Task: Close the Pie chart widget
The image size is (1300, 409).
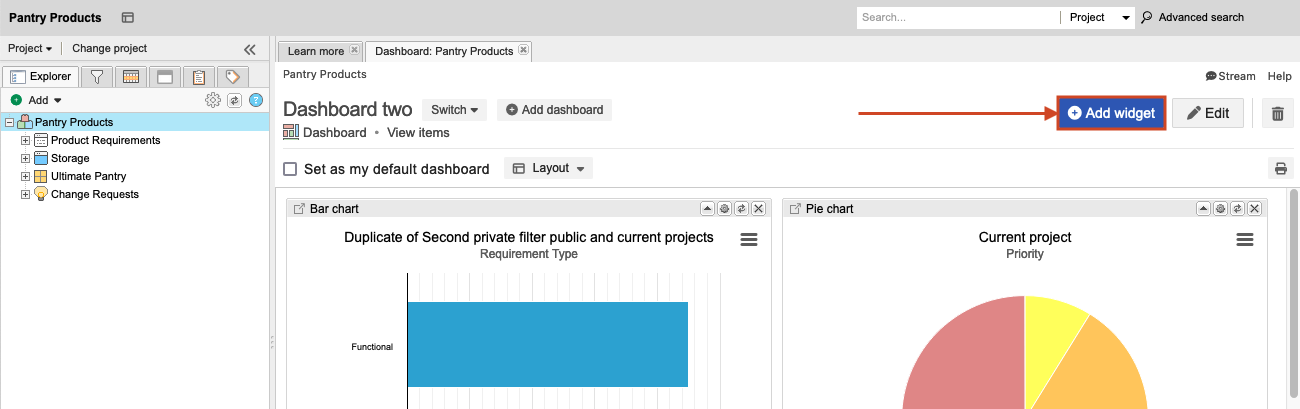Action: 1254,208
